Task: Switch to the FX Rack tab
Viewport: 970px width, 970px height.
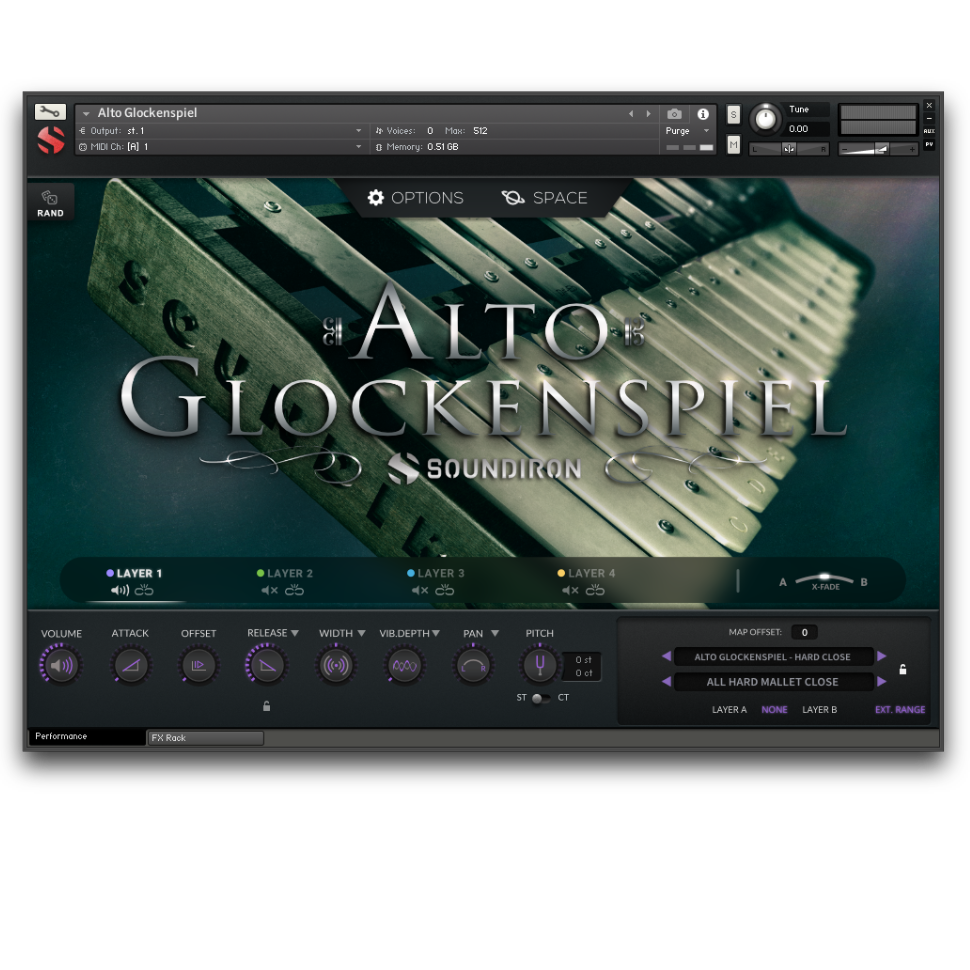Action: [x=204, y=738]
